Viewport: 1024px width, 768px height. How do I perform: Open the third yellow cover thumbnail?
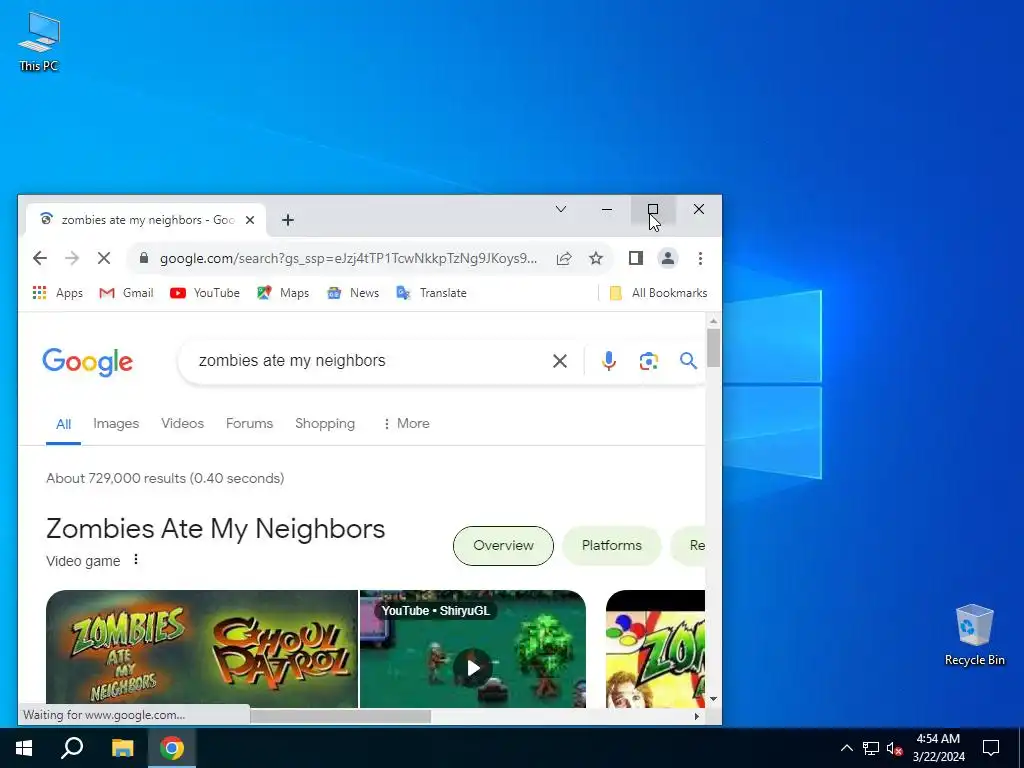pos(655,649)
